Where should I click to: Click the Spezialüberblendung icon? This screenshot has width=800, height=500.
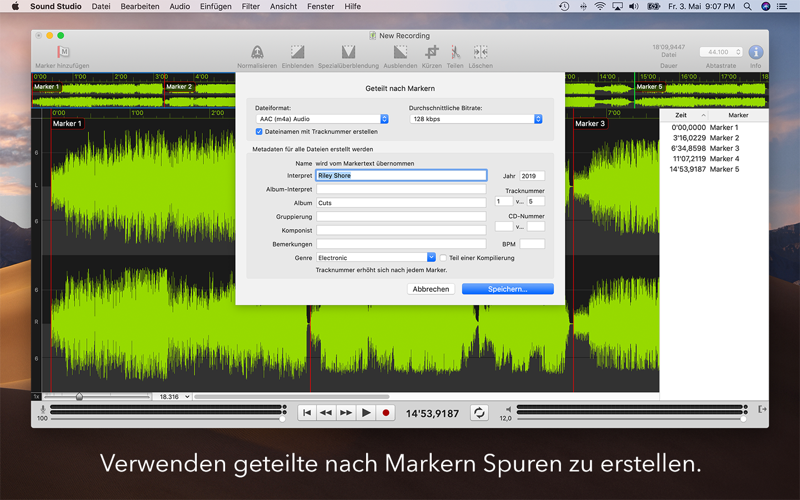pyautogui.click(x=348, y=52)
